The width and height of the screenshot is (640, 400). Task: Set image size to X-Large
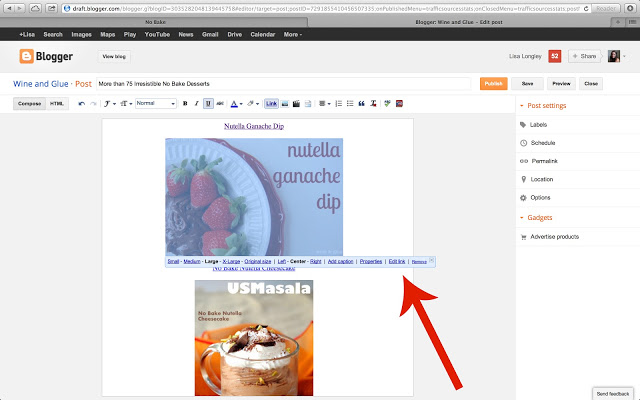click(231, 261)
